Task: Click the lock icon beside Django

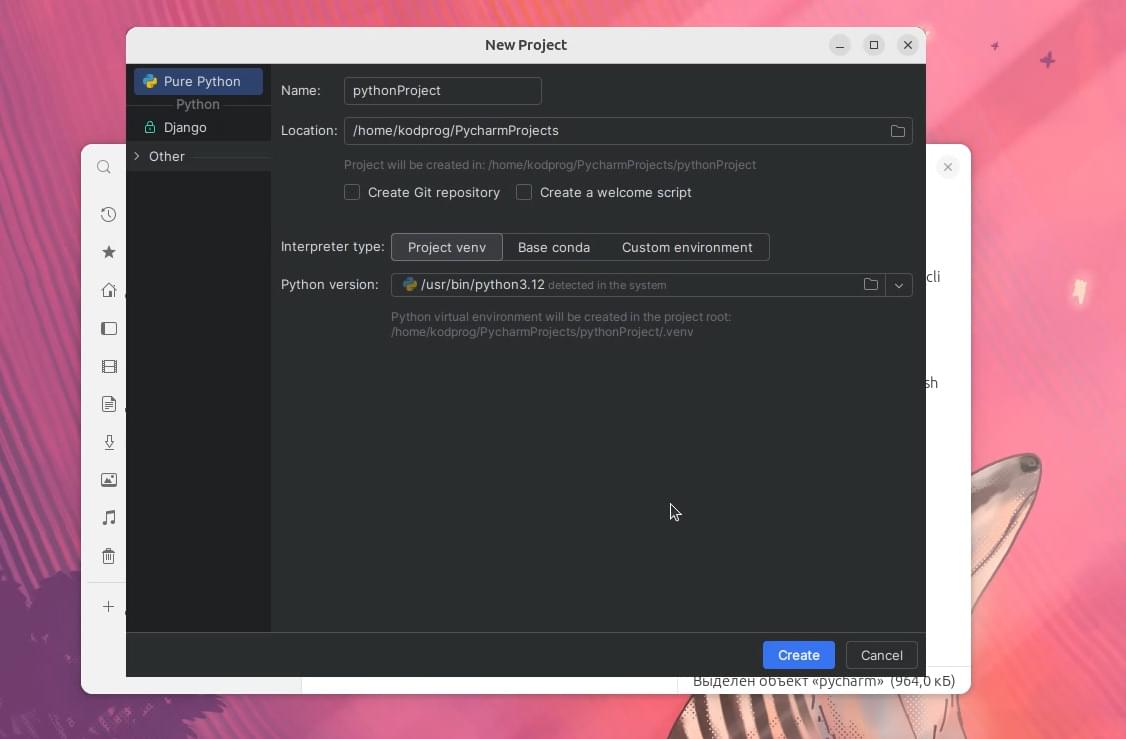Action: [149, 127]
